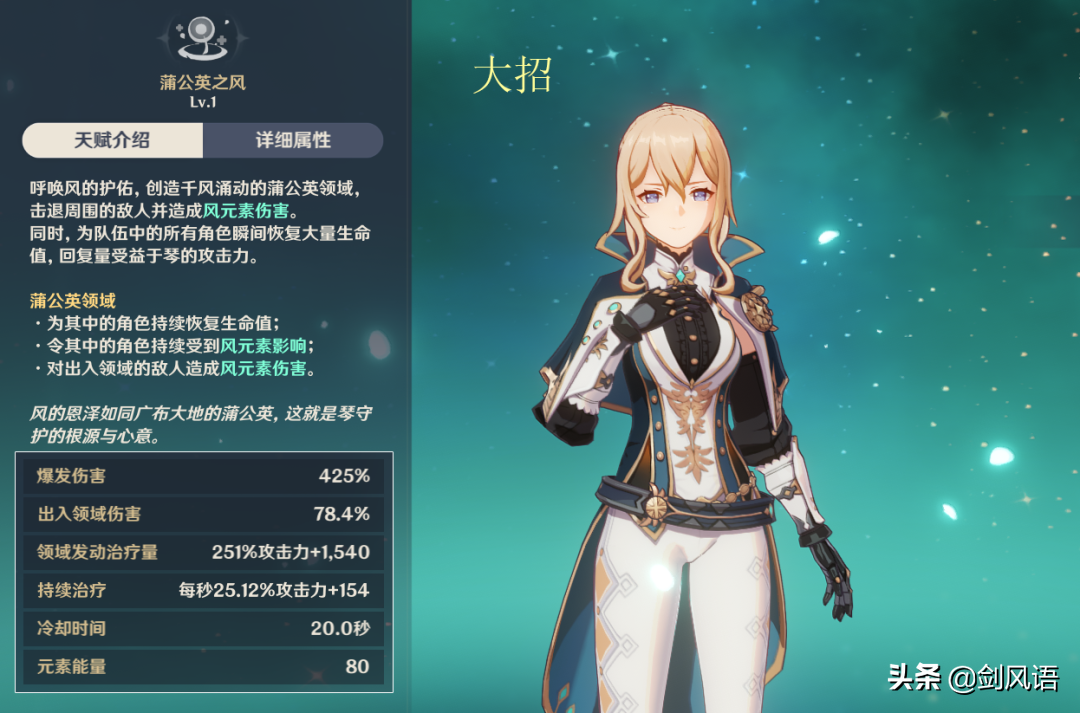Screen dimensions: 1080x713
Task: Click the 头条 @剑风语 watermark
Action: click(x=973, y=678)
